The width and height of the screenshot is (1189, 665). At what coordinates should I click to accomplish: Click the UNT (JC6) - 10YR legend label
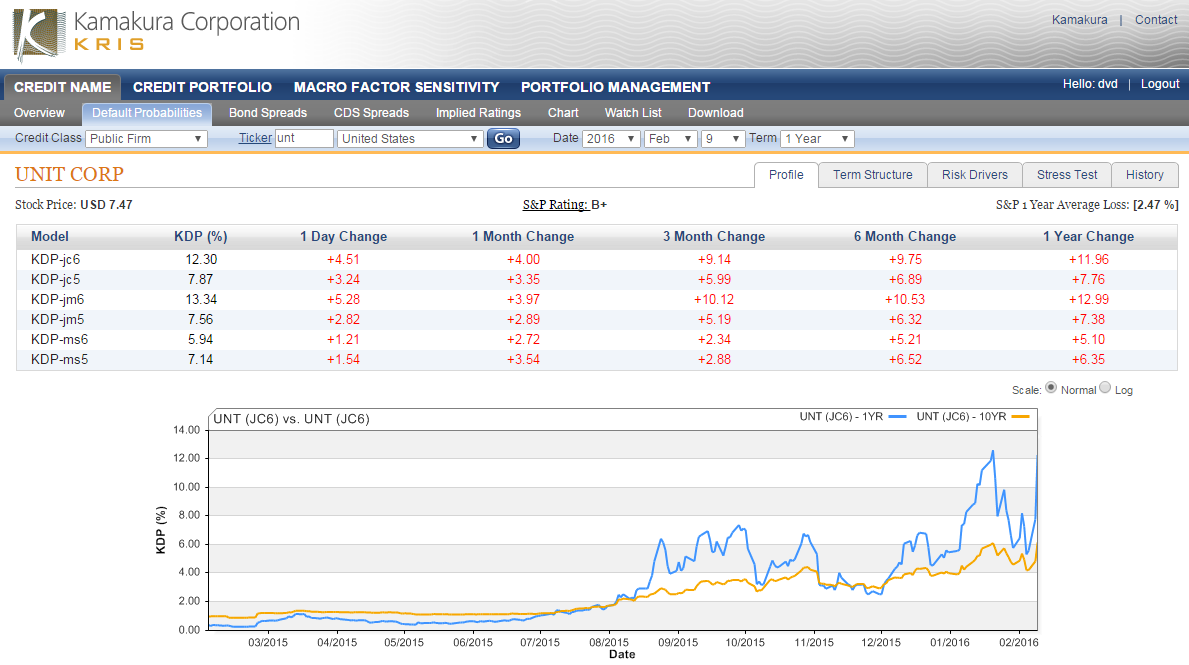coord(961,417)
